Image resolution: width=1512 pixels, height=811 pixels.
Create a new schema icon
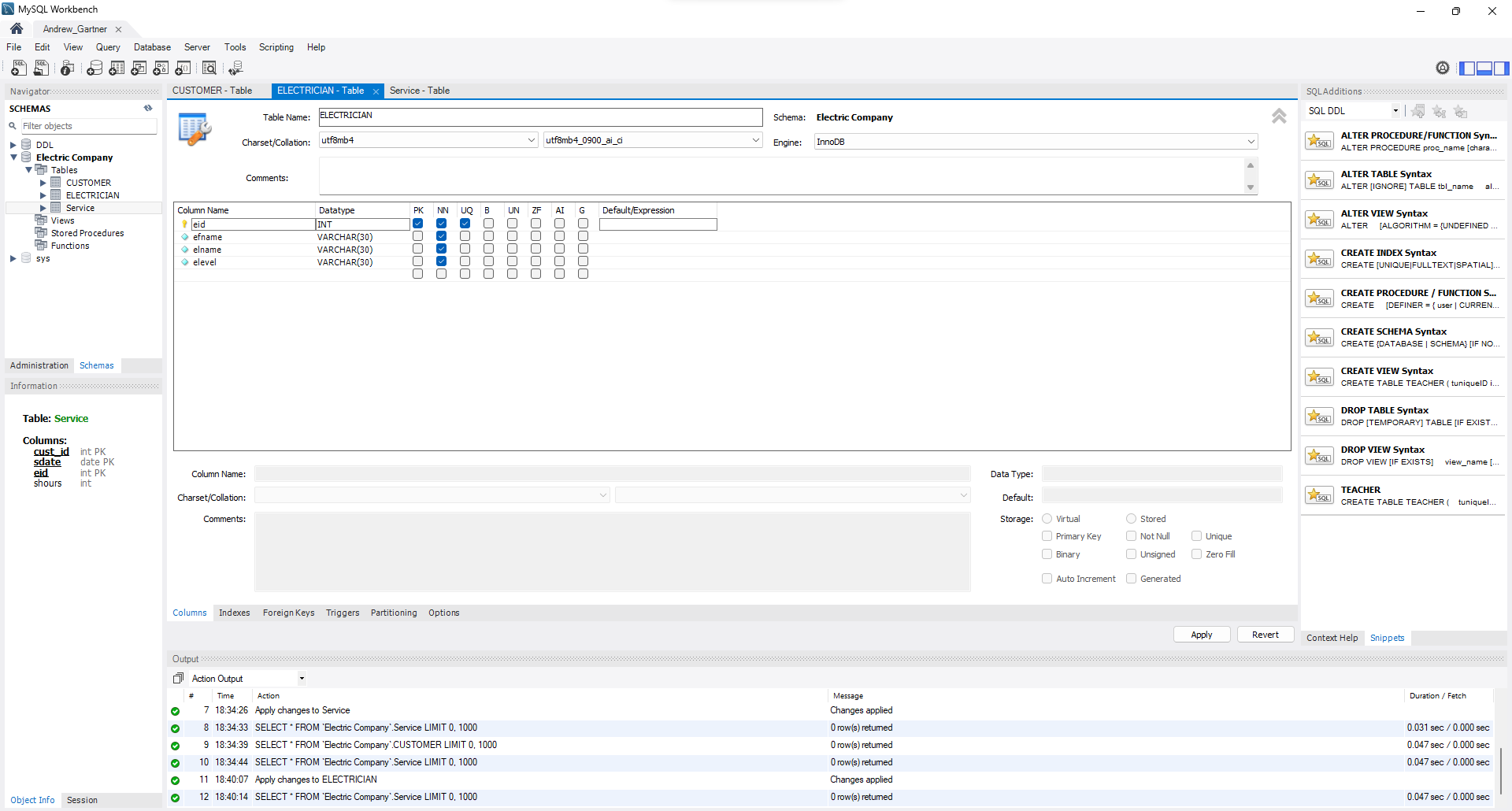tap(94, 69)
